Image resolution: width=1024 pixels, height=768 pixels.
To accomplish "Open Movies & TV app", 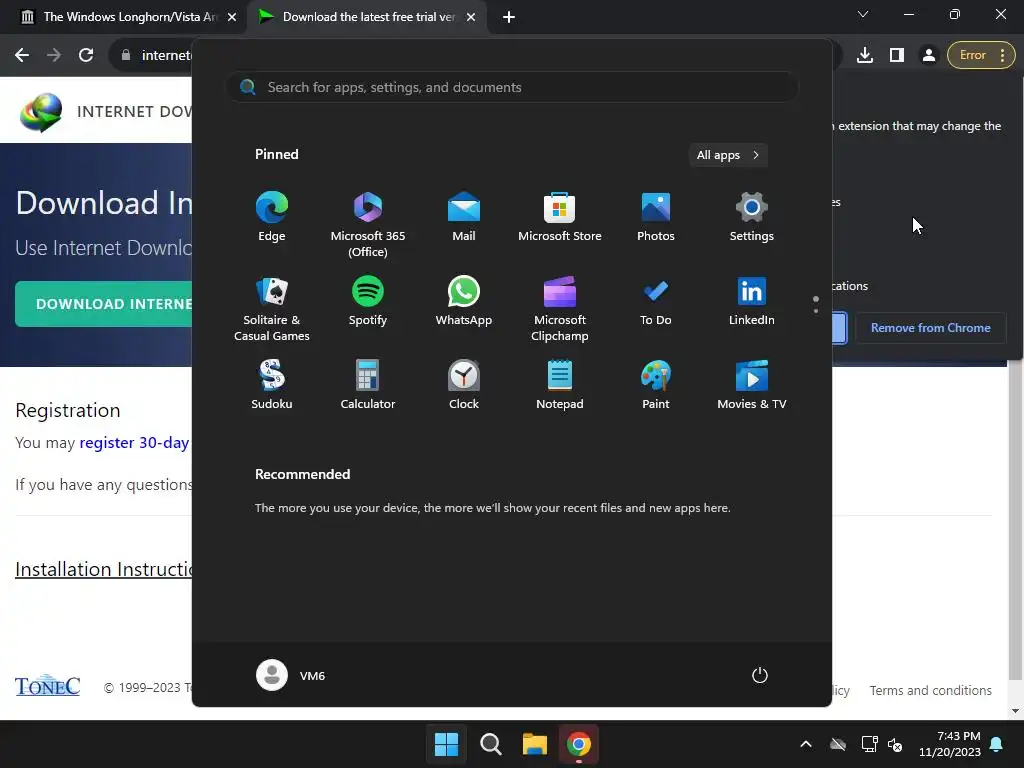I will point(752,385).
